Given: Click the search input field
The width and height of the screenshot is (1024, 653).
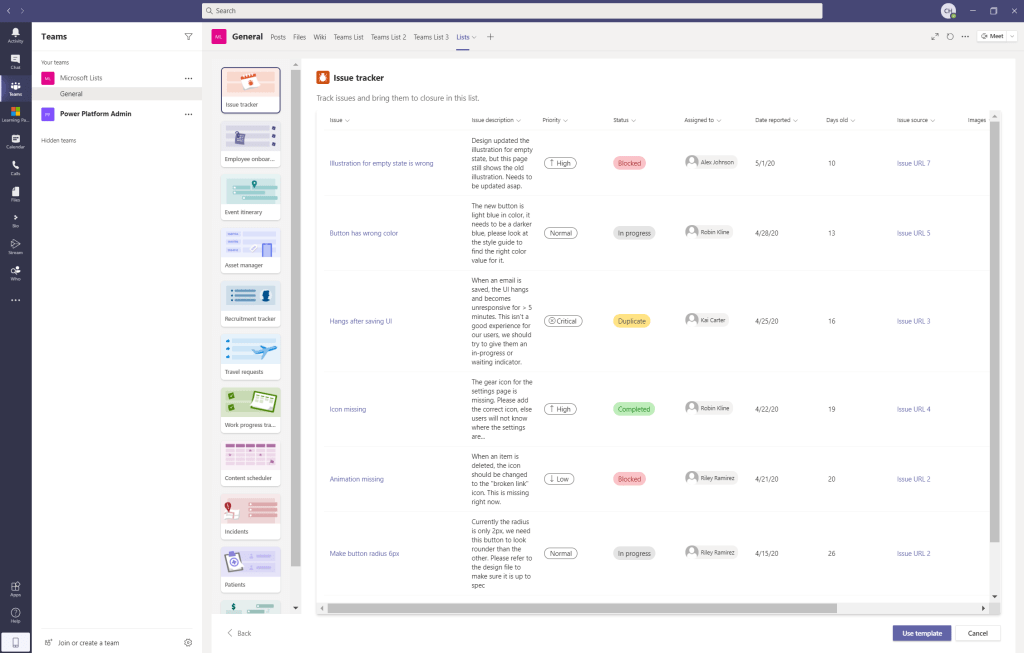Looking at the screenshot, I should [x=512, y=11].
